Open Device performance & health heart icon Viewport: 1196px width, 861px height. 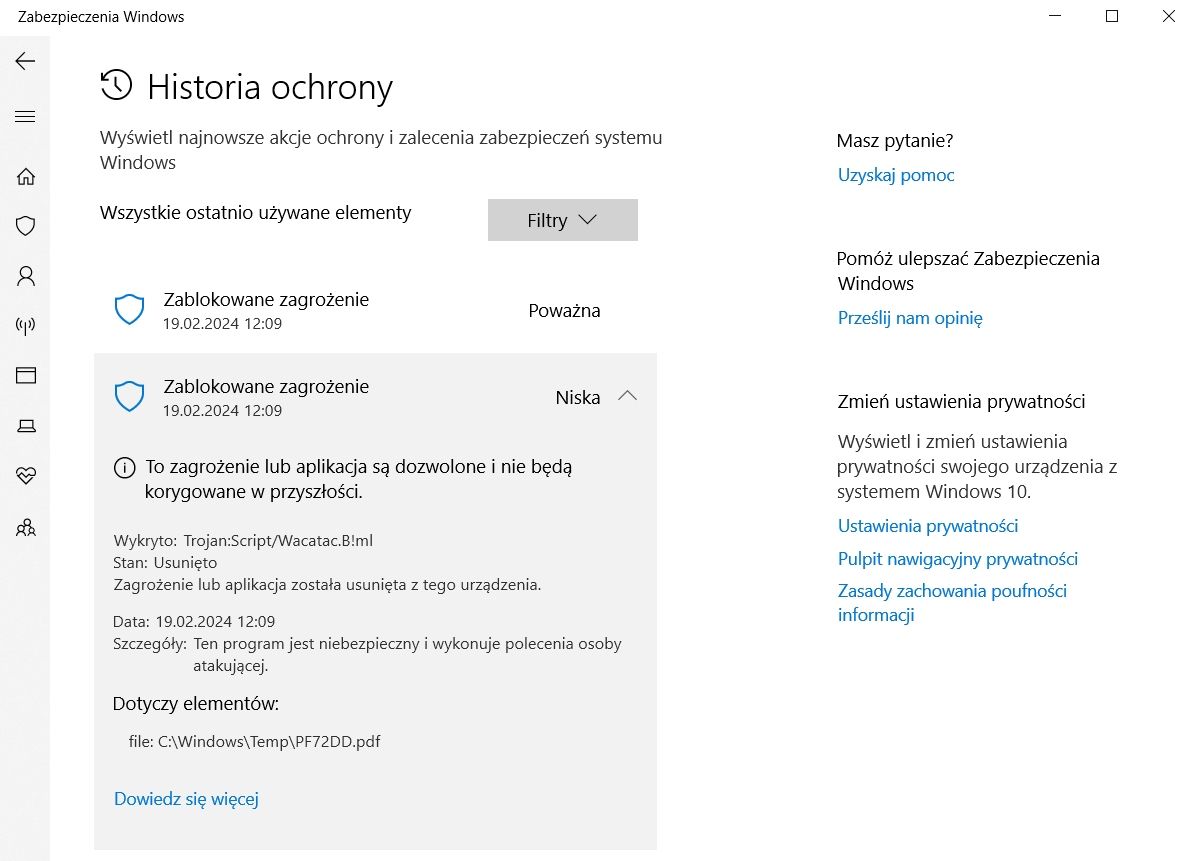click(x=26, y=476)
